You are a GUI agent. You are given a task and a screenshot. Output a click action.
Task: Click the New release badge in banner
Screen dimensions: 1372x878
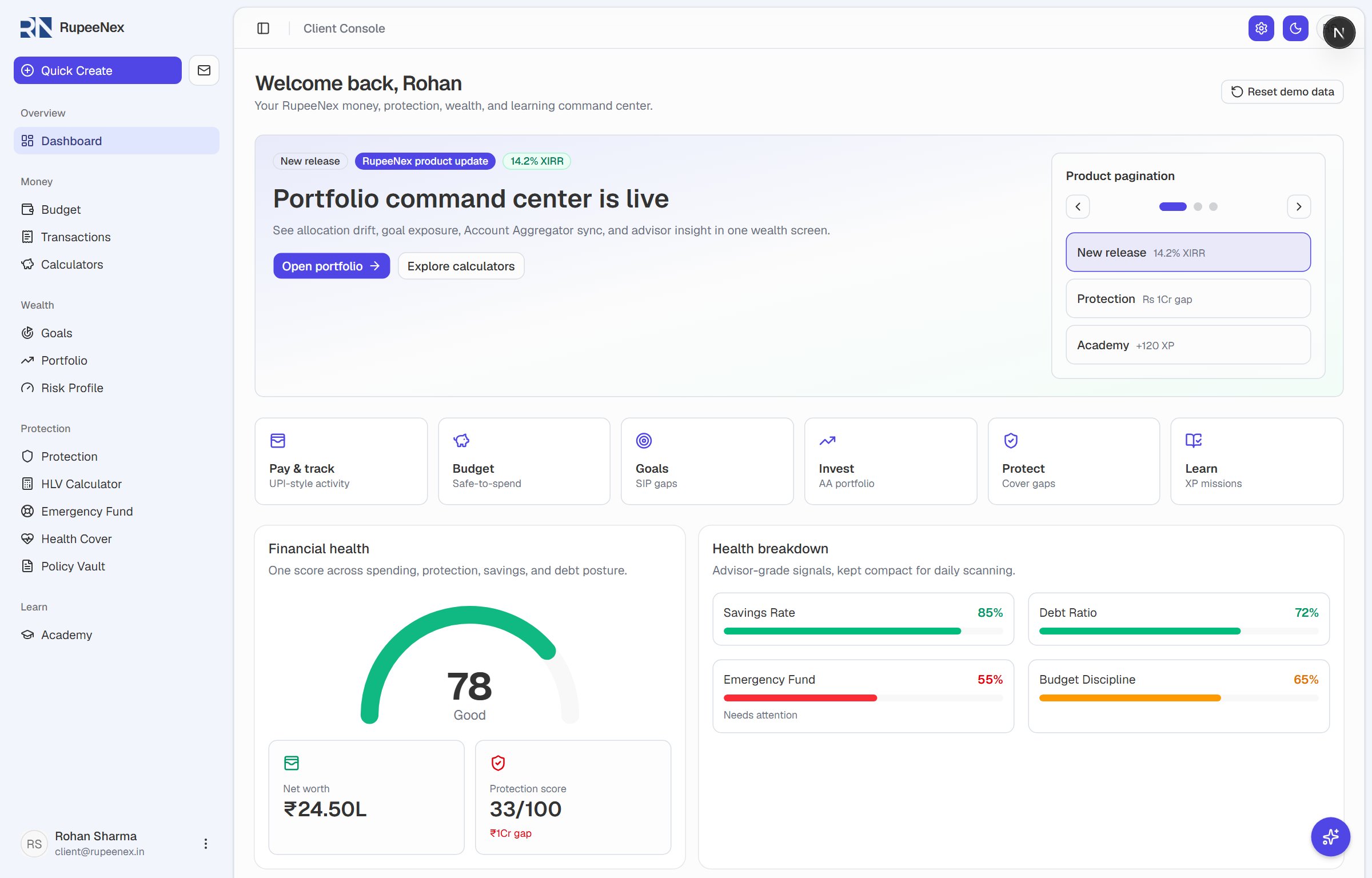click(x=310, y=161)
